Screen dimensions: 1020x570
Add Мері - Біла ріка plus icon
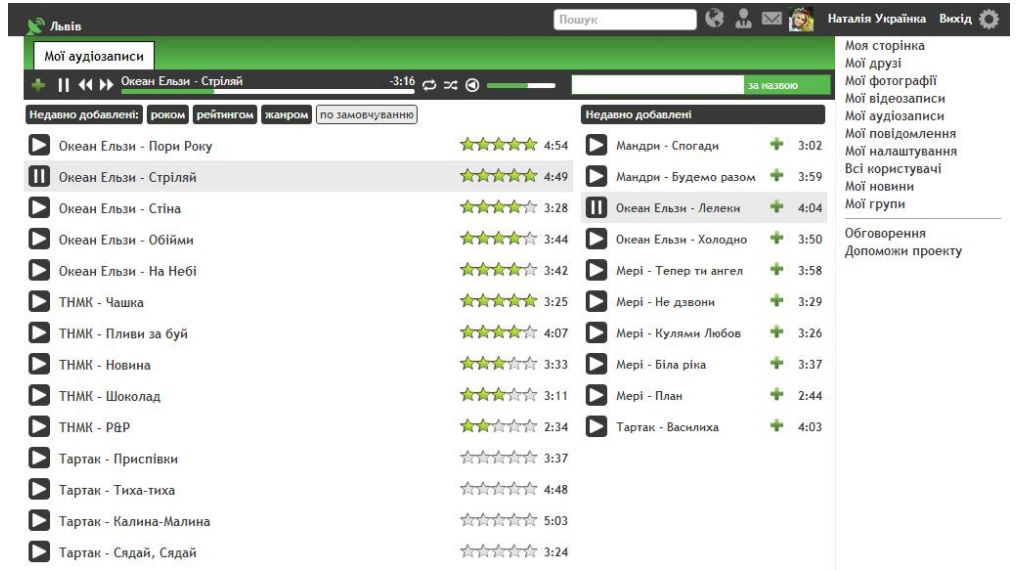pos(777,363)
